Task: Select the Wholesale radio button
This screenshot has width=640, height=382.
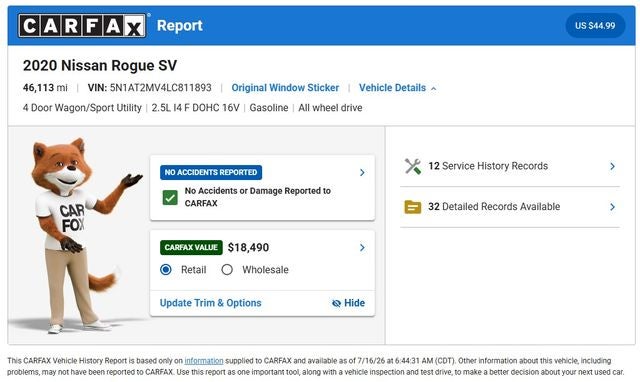Action: [227, 270]
